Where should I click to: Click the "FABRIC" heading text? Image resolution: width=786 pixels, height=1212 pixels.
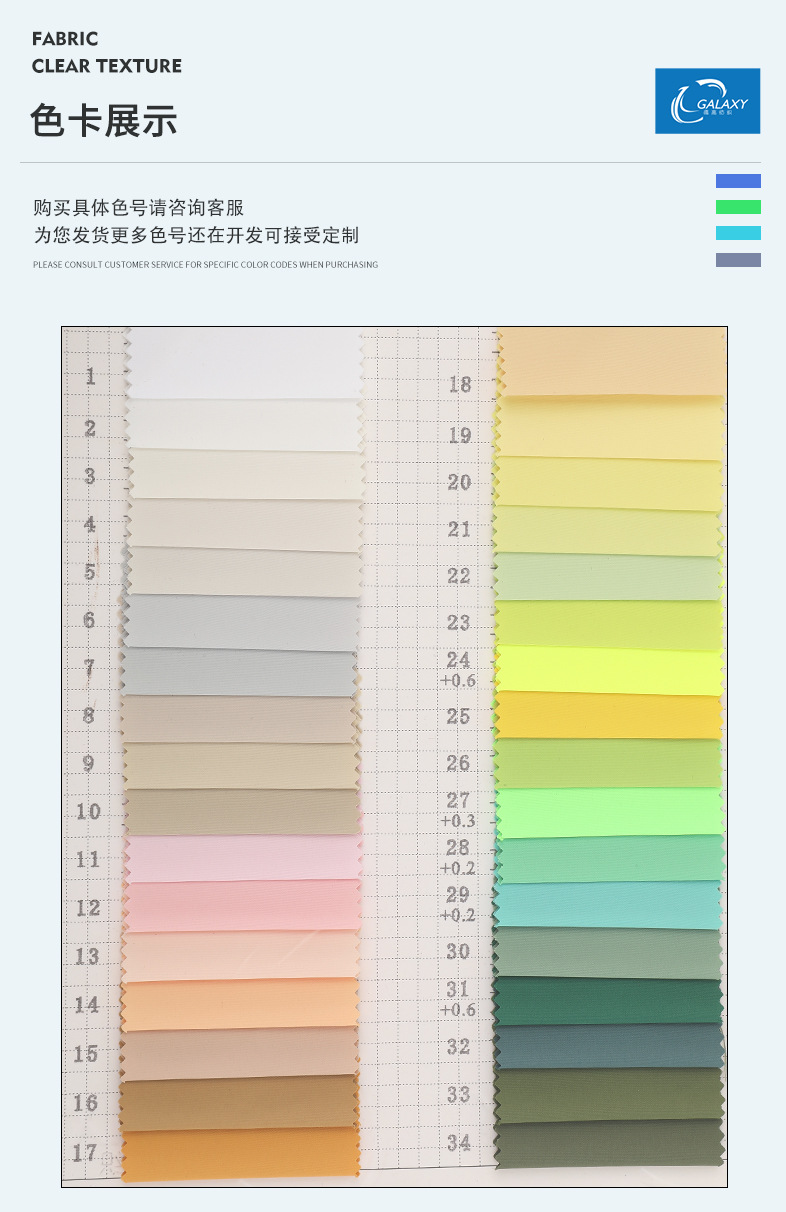65,39
